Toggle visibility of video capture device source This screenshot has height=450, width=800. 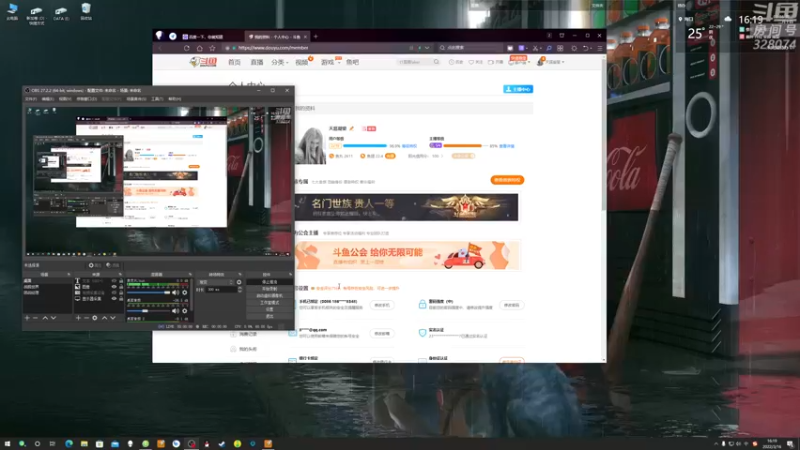tap(114, 293)
